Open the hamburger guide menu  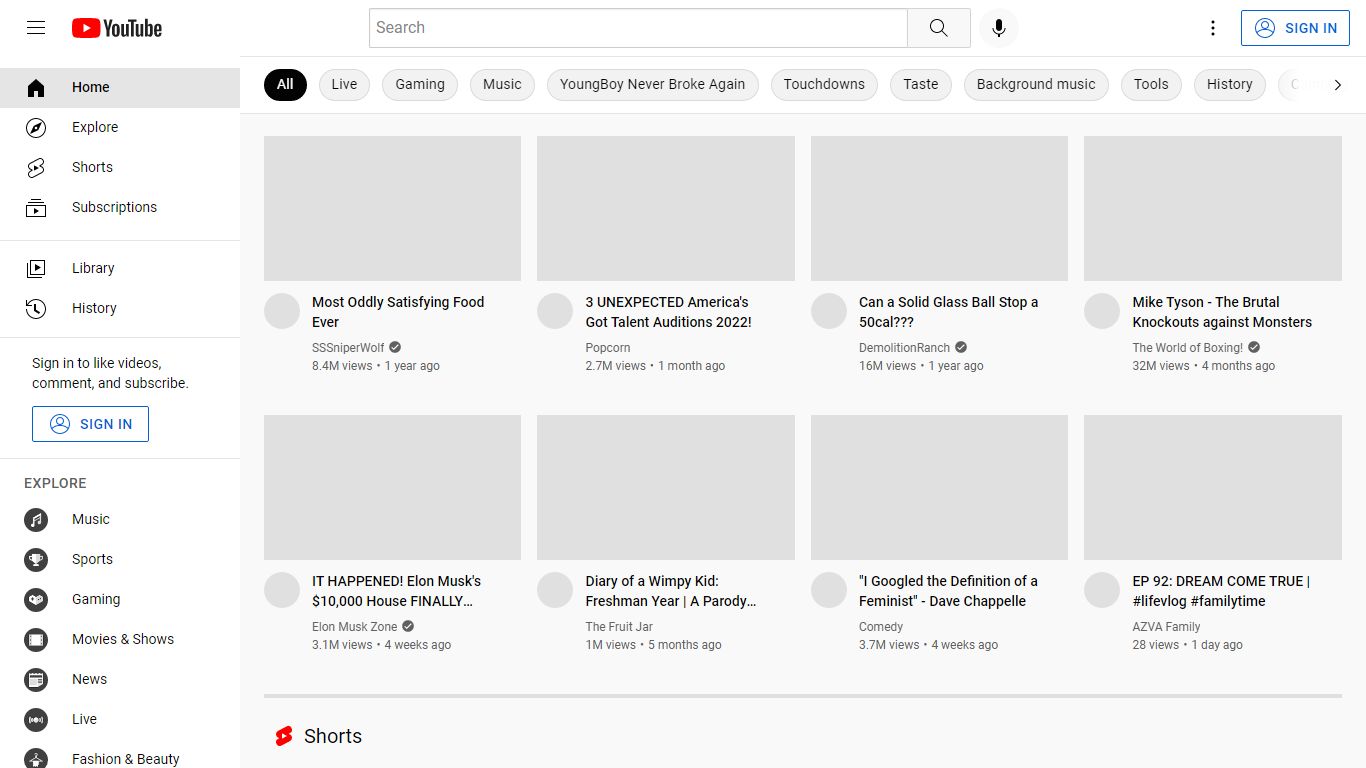point(36,28)
